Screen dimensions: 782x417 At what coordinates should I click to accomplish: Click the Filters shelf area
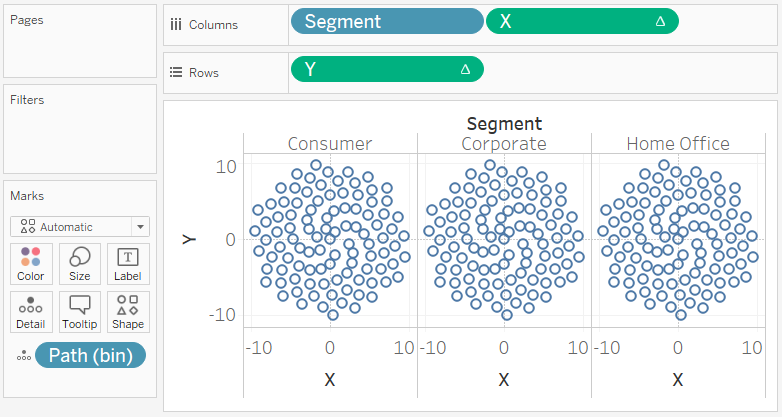(x=80, y=129)
